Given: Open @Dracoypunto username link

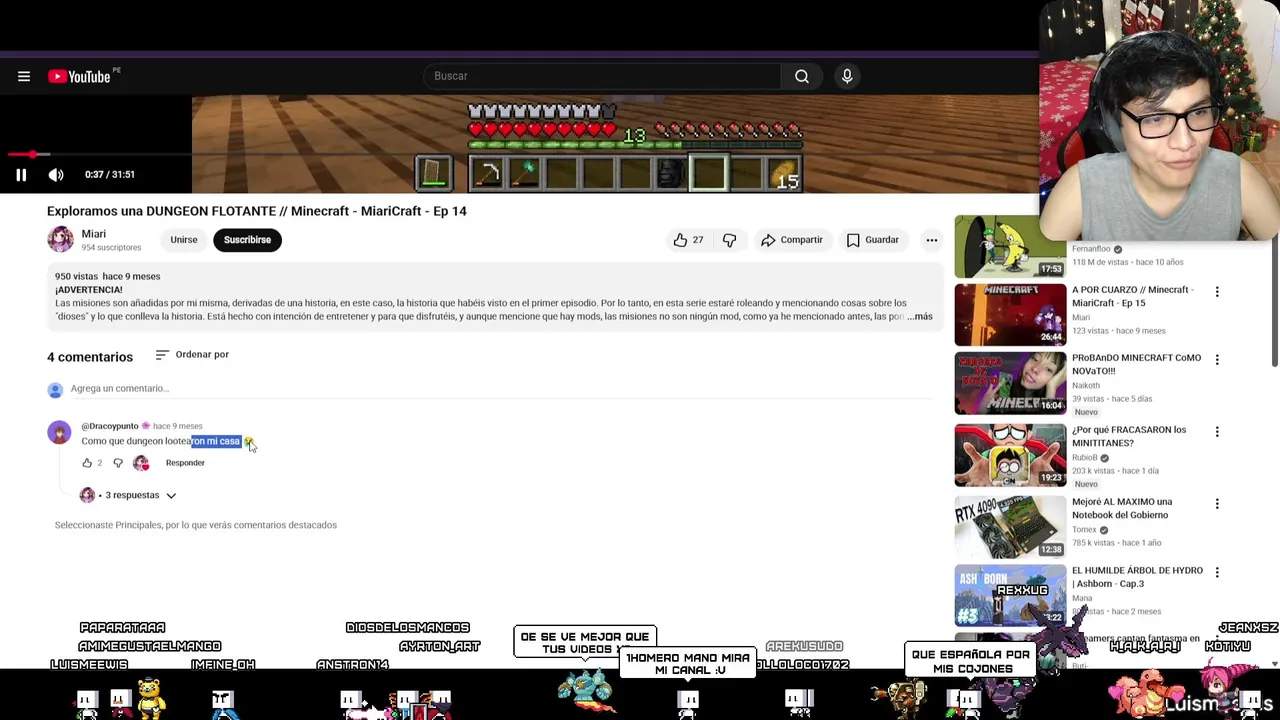Looking at the screenshot, I should coord(110,426).
